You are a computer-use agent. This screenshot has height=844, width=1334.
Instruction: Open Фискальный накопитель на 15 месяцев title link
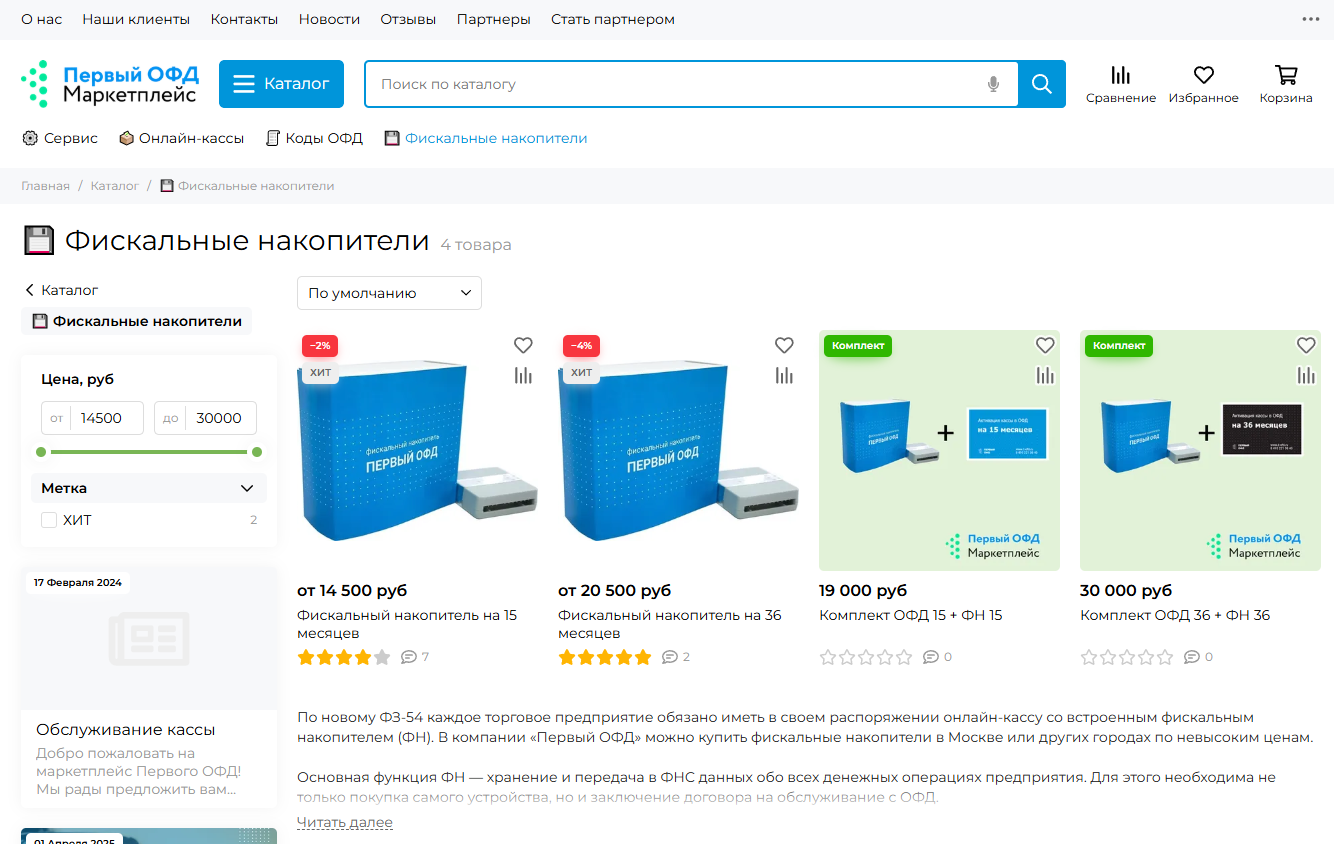click(x=407, y=624)
